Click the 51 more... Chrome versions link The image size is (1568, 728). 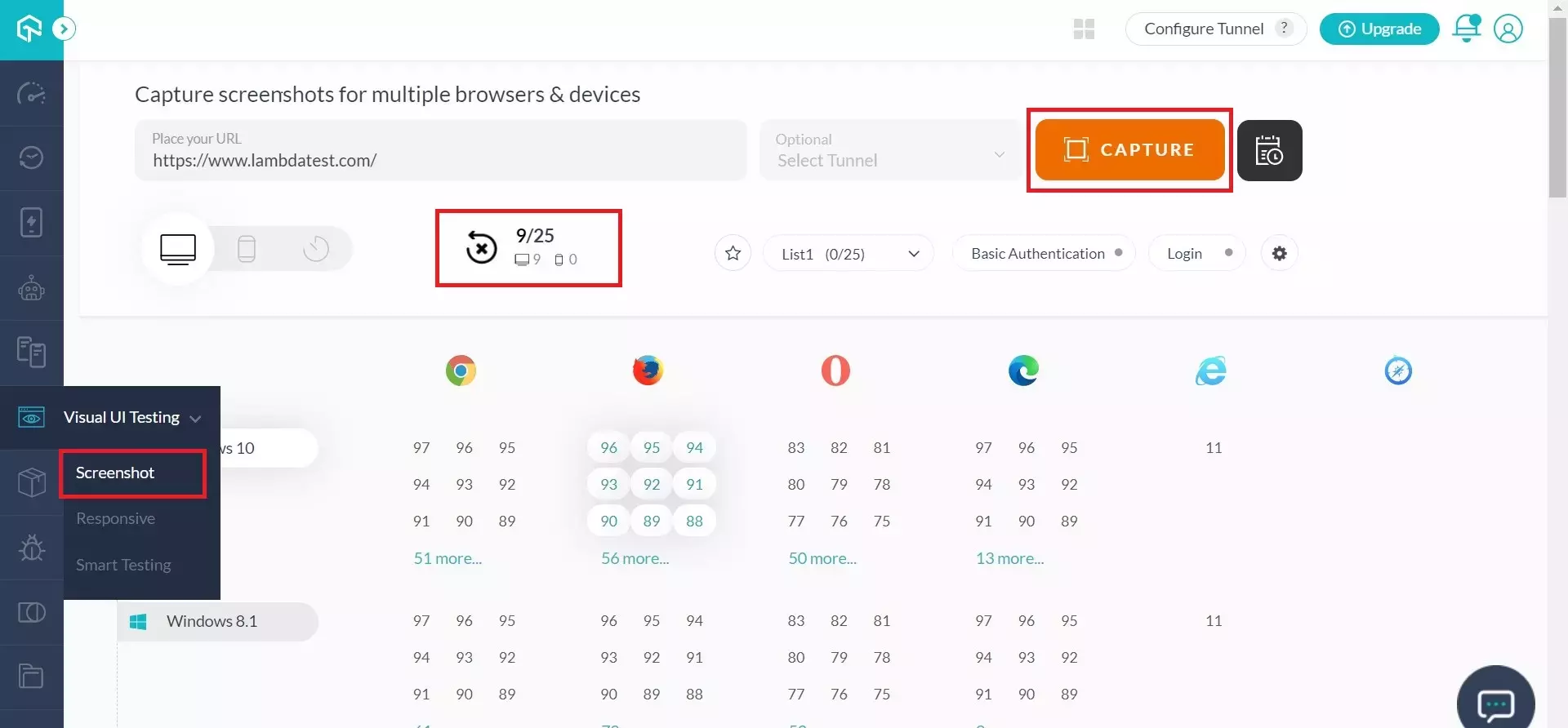tap(448, 558)
